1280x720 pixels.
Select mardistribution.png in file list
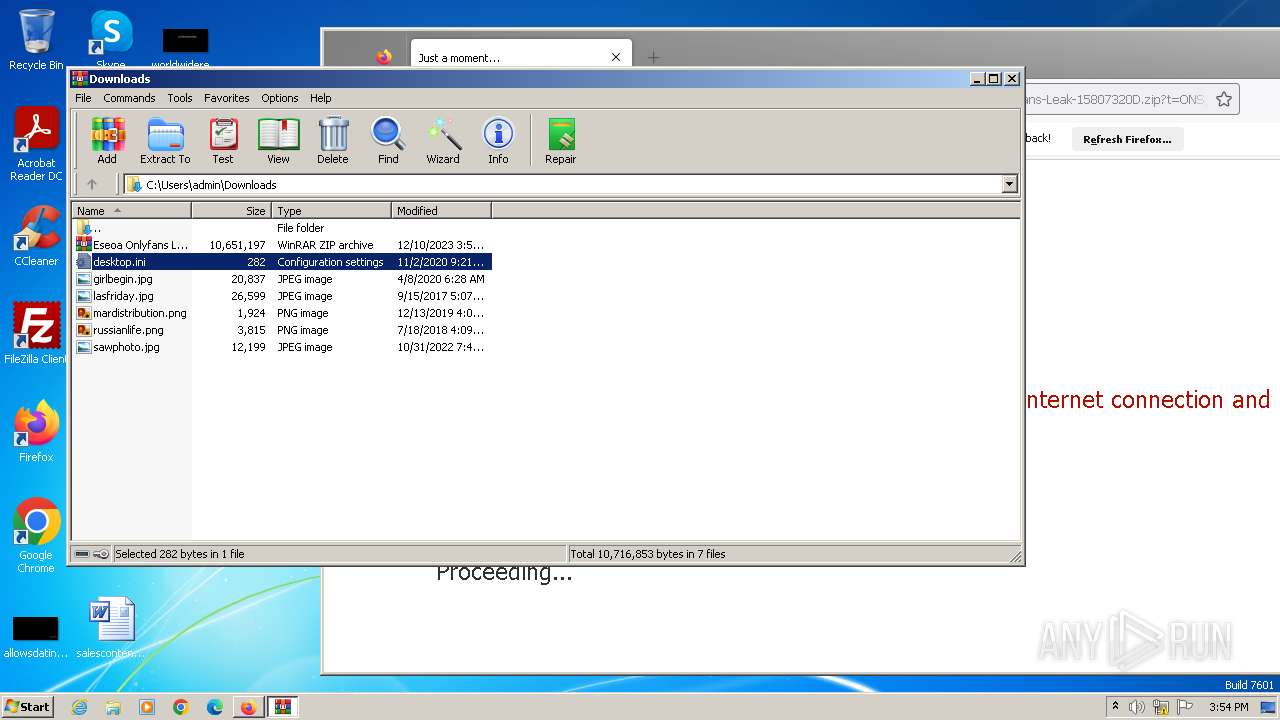coord(282,313)
